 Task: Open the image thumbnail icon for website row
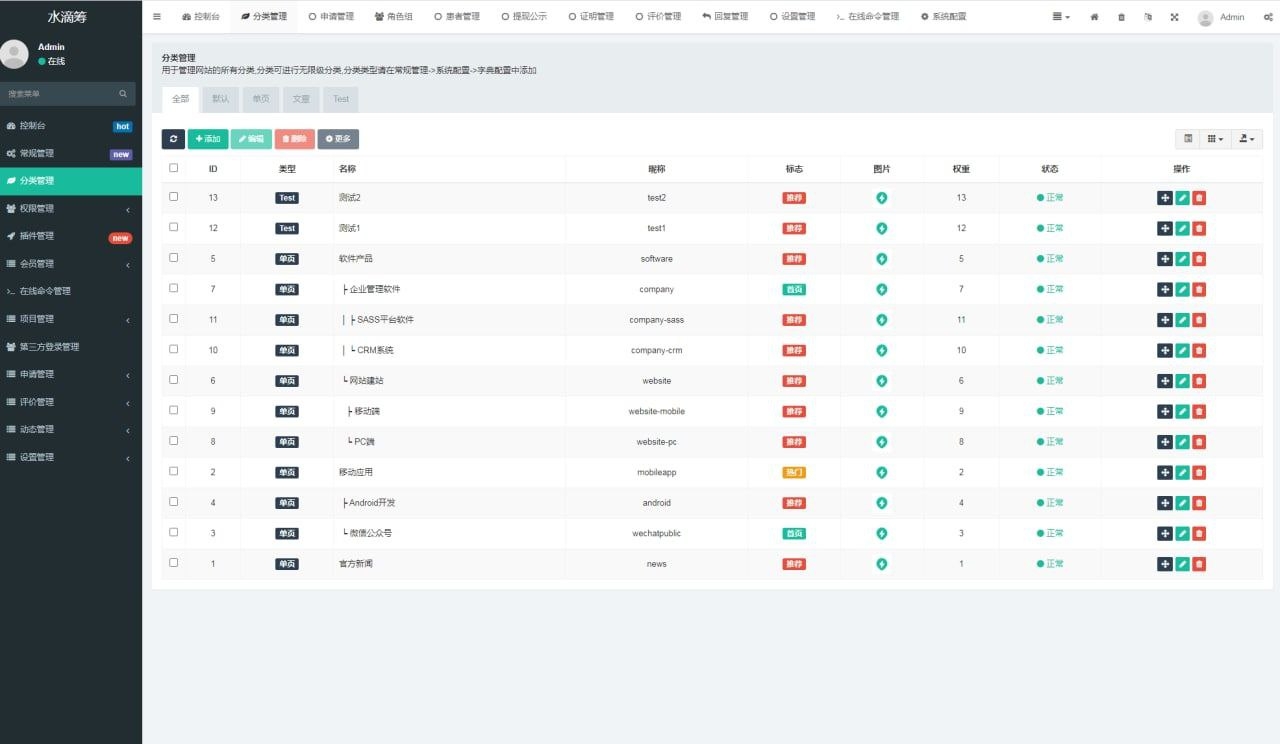click(x=881, y=381)
